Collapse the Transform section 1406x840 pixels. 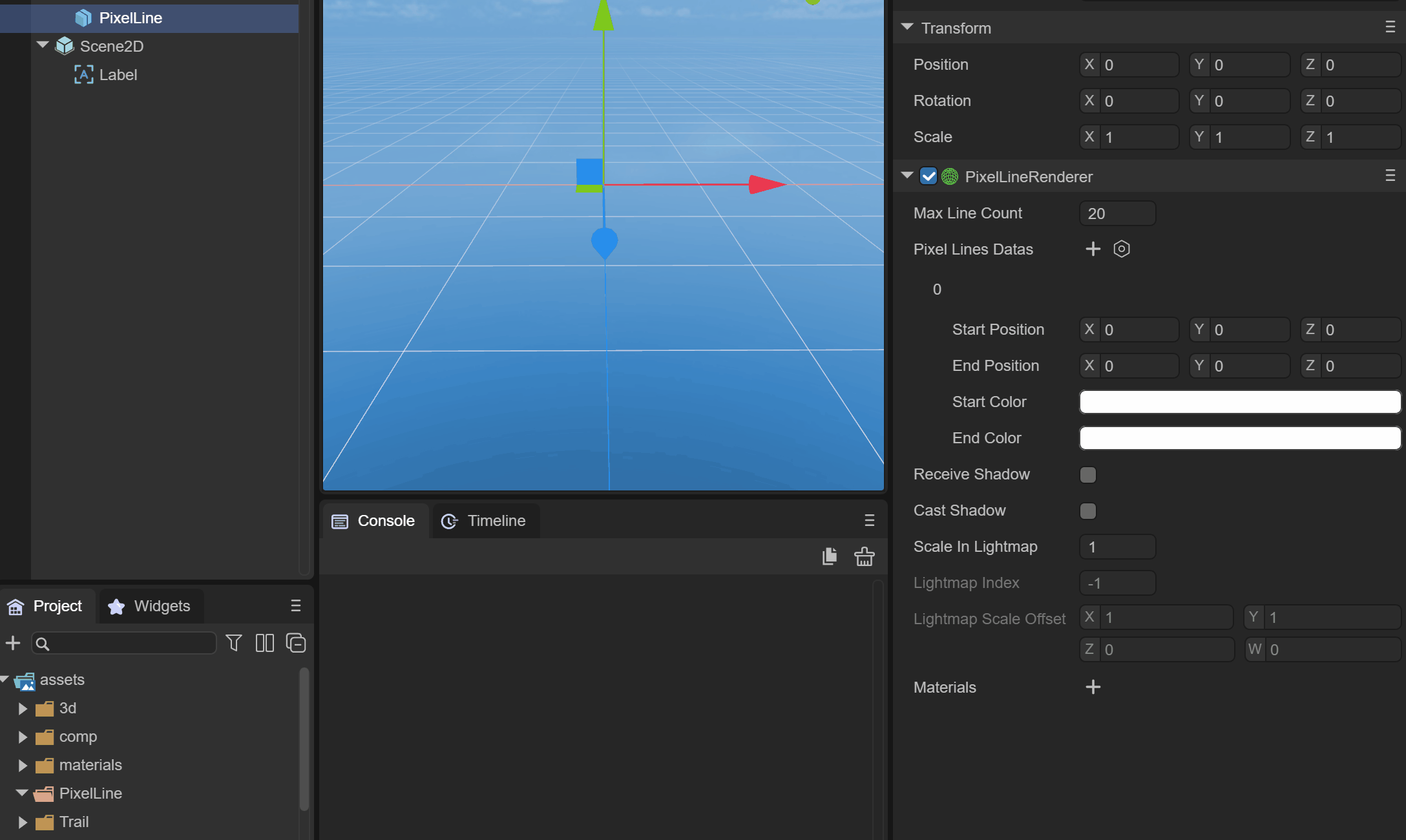(x=907, y=28)
